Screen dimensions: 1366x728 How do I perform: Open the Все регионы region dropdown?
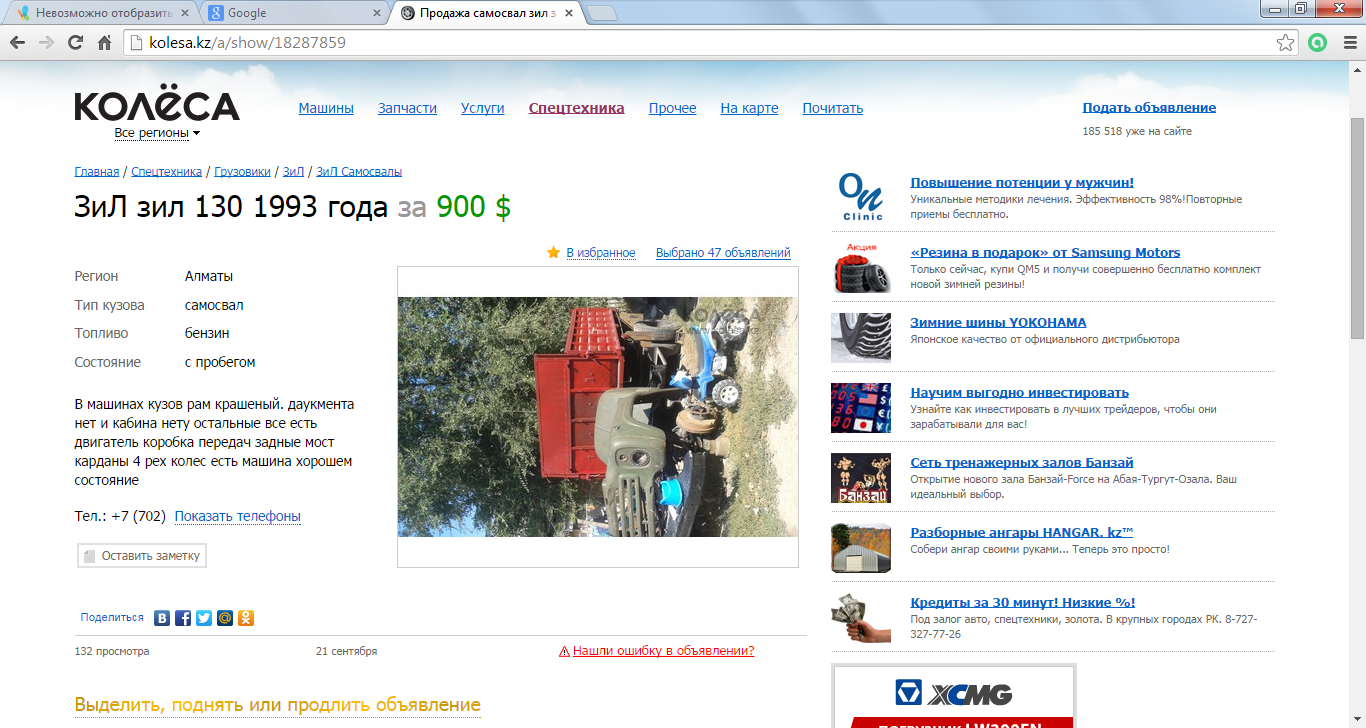pyautogui.click(x=157, y=133)
